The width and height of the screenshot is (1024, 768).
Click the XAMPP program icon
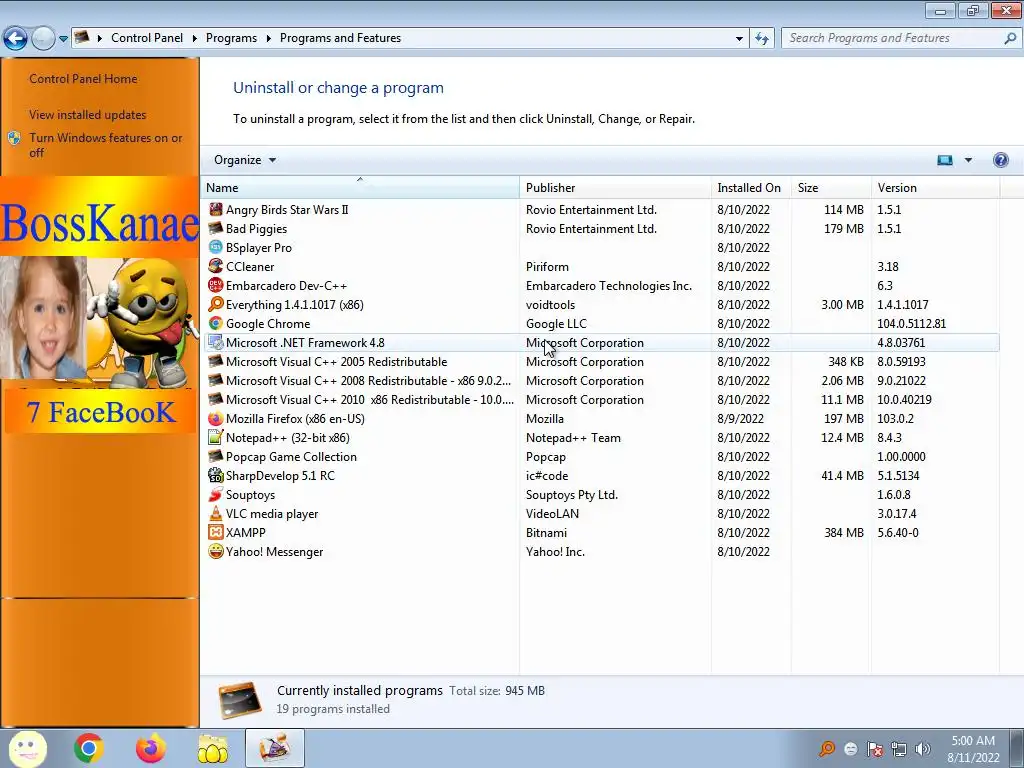click(x=216, y=532)
